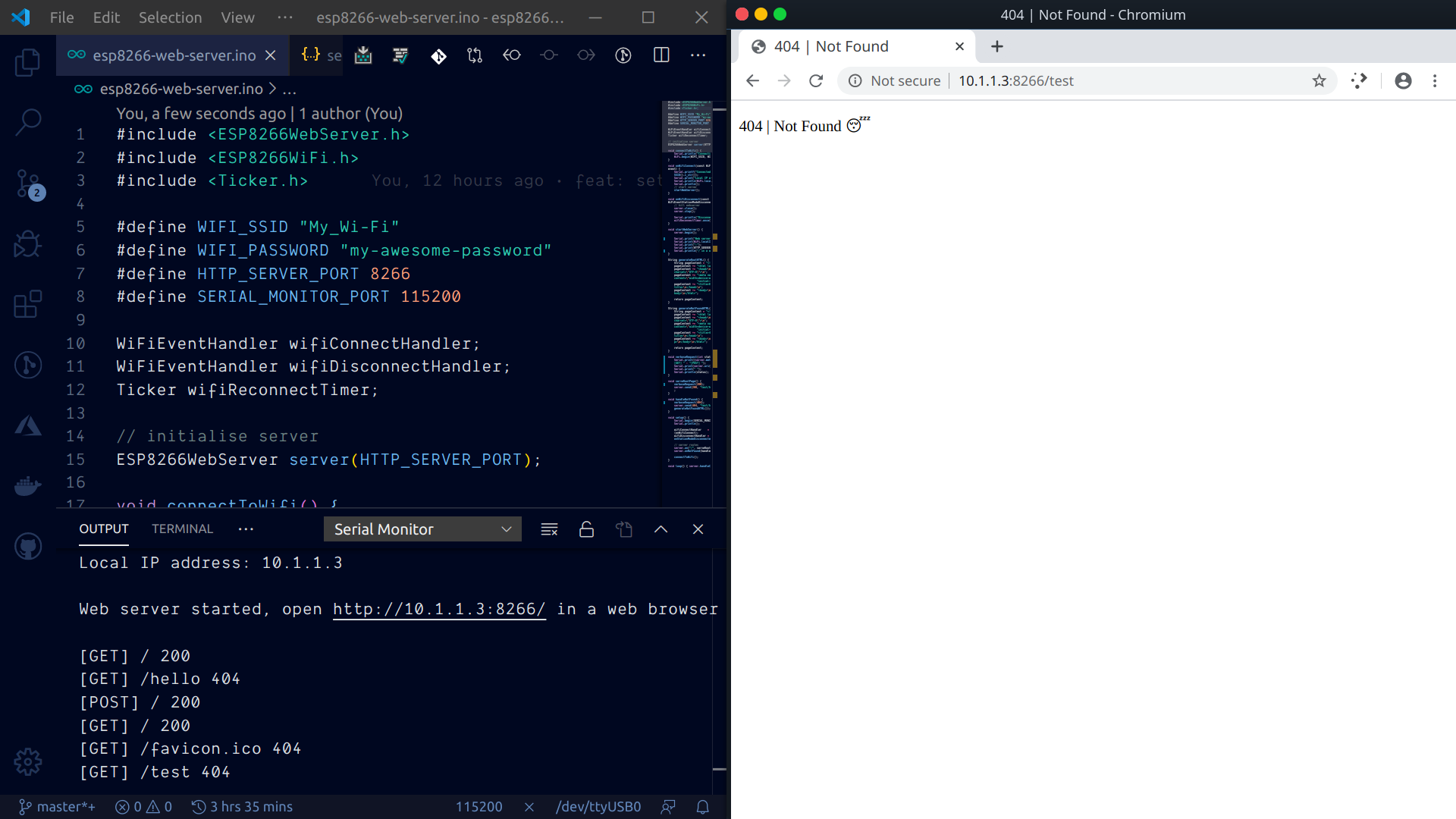Open http://10.1.1.3:8266/ link in output
Screen dimensions: 1456x819
[x=439, y=610]
